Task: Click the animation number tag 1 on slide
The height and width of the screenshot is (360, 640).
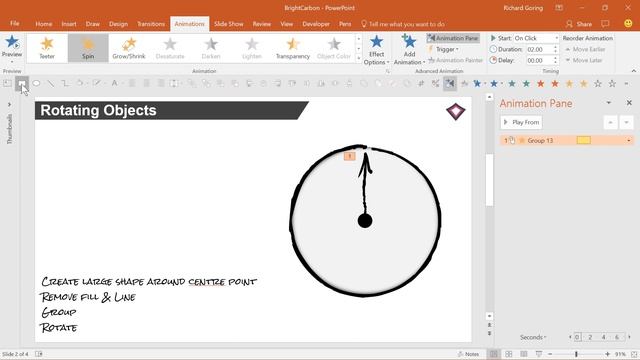Action: [x=349, y=156]
